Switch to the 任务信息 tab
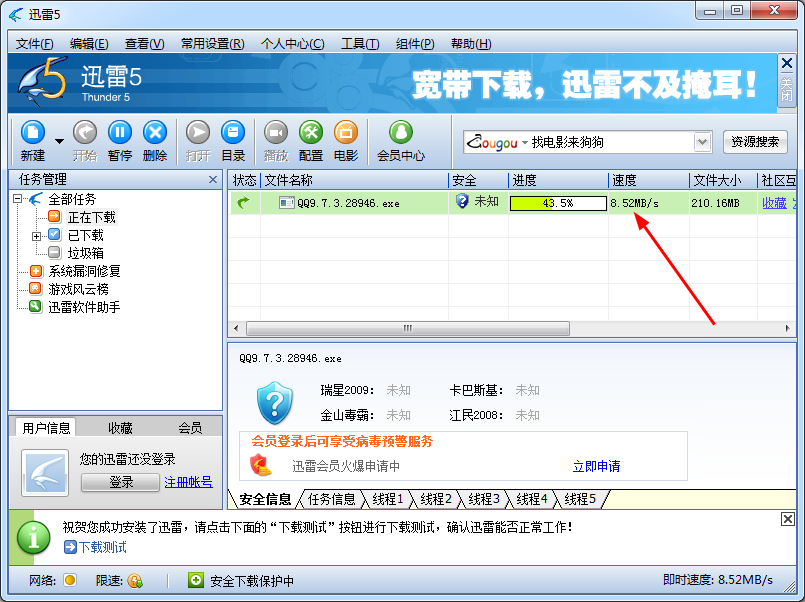The width and height of the screenshot is (805, 602). [331, 499]
